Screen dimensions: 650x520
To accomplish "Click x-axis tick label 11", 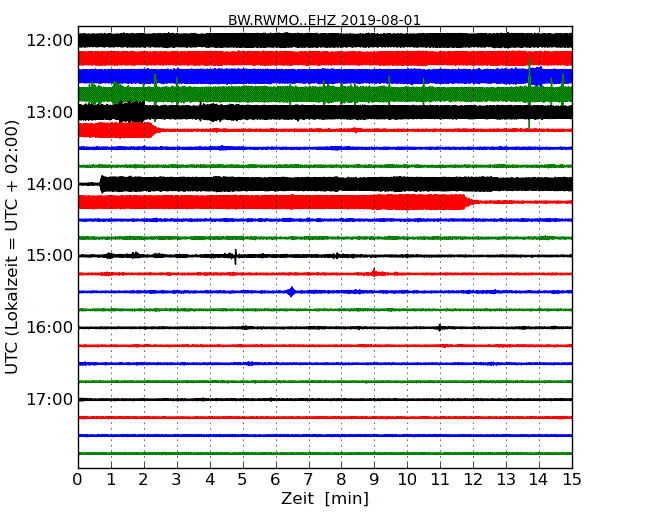I will (440, 479).
